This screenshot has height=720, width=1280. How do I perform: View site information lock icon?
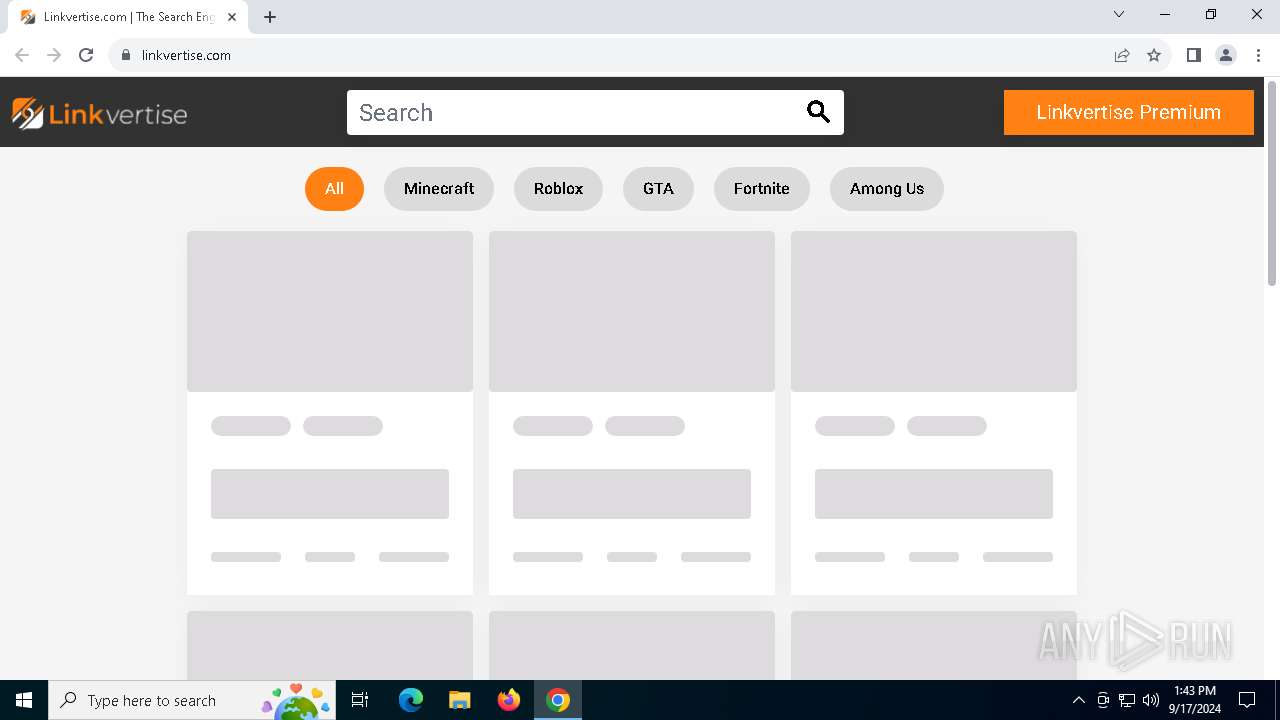pyautogui.click(x=126, y=55)
